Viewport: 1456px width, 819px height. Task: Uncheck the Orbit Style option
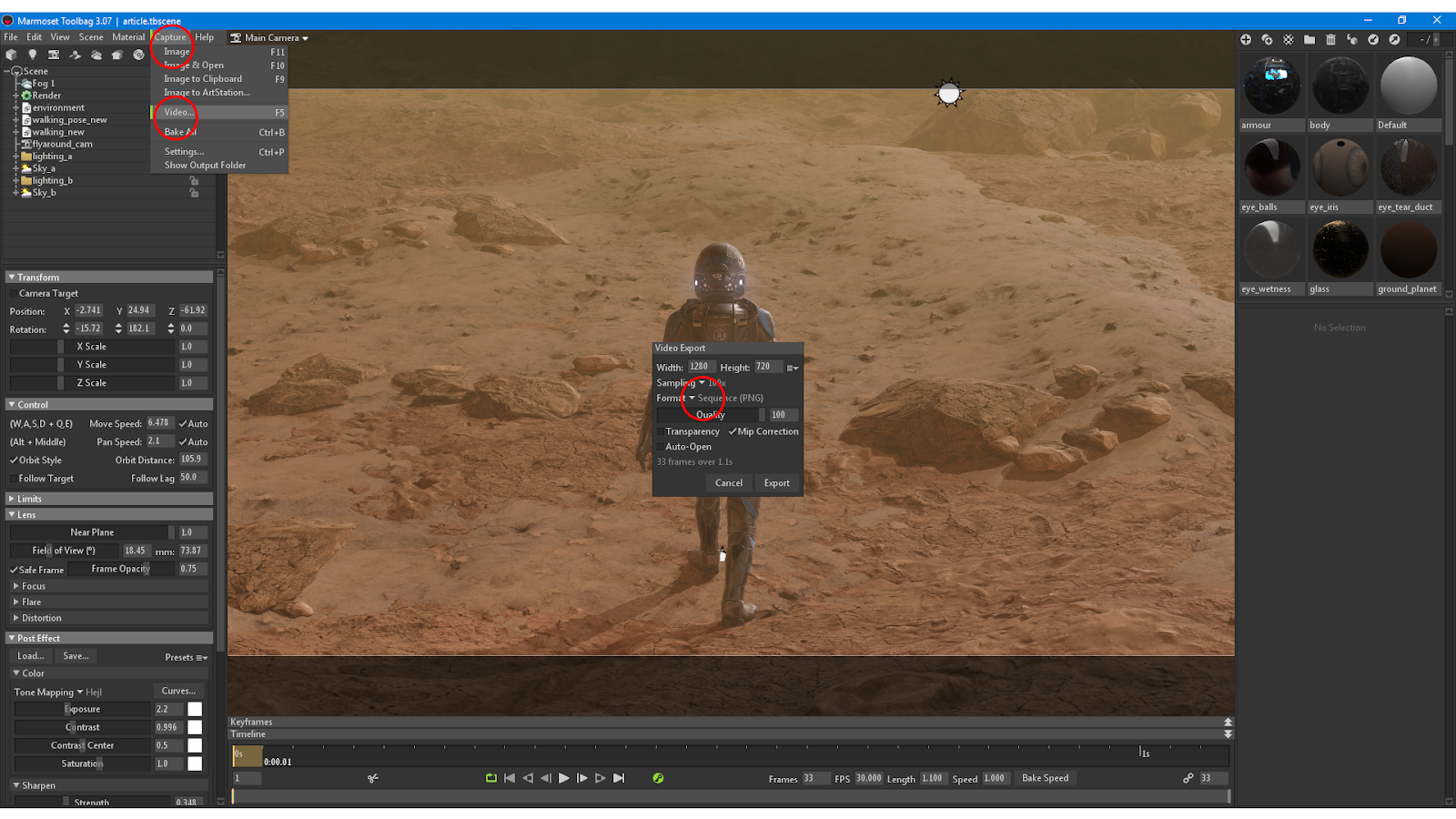point(14,460)
